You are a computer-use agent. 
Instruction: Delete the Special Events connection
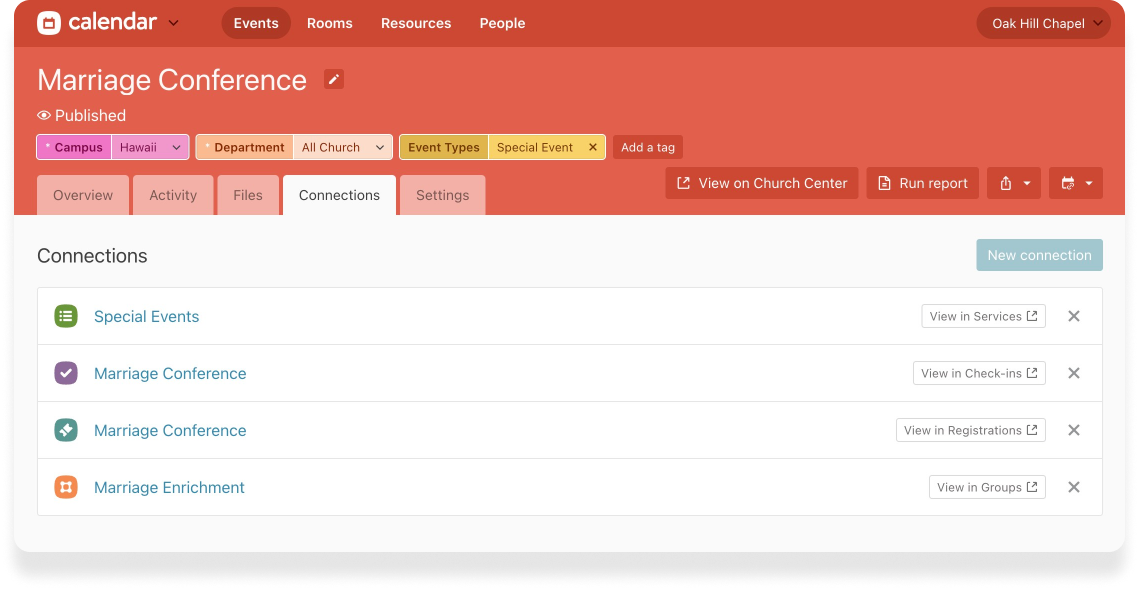(x=1074, y=316)
